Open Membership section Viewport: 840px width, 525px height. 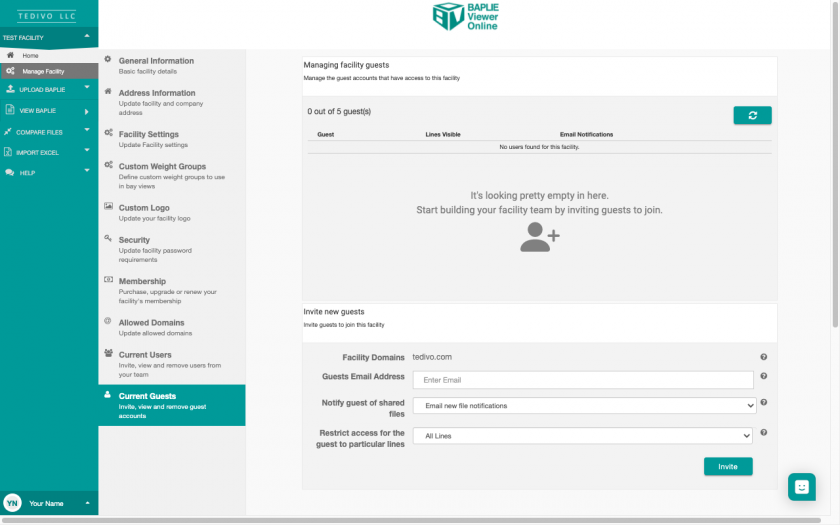(x=172, y=290)
